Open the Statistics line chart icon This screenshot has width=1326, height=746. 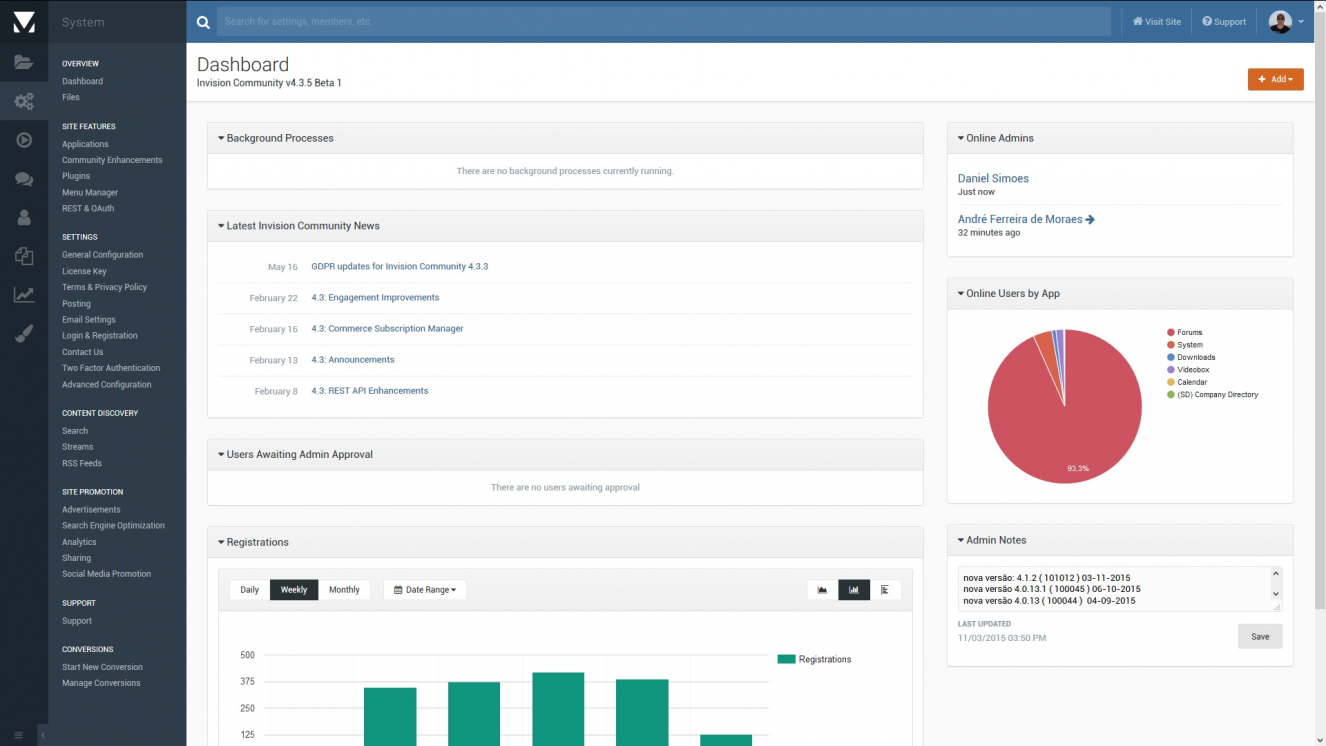pos(24,295)
